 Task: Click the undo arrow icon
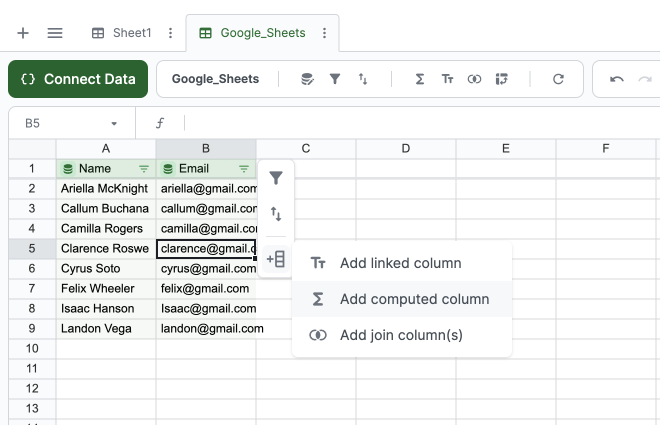click(617, 79)
